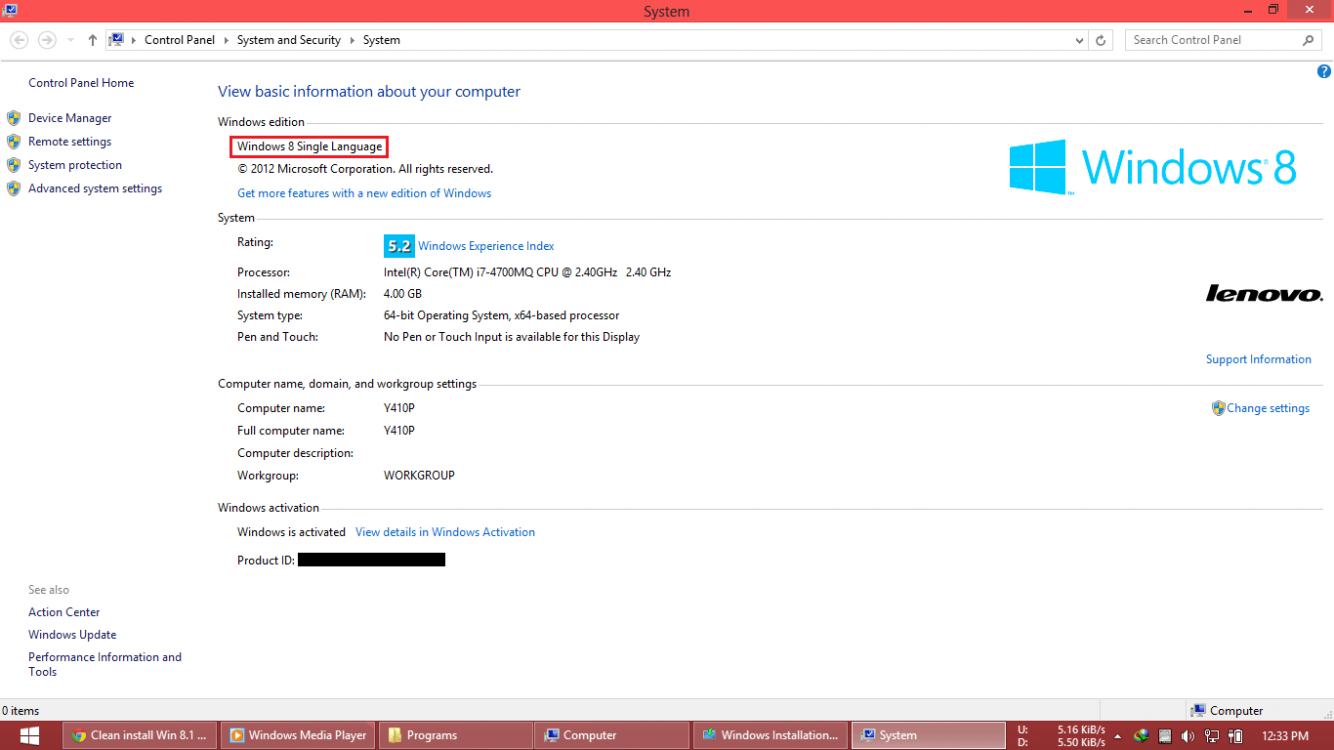Click System taskbar button

(x=928, y=735)
